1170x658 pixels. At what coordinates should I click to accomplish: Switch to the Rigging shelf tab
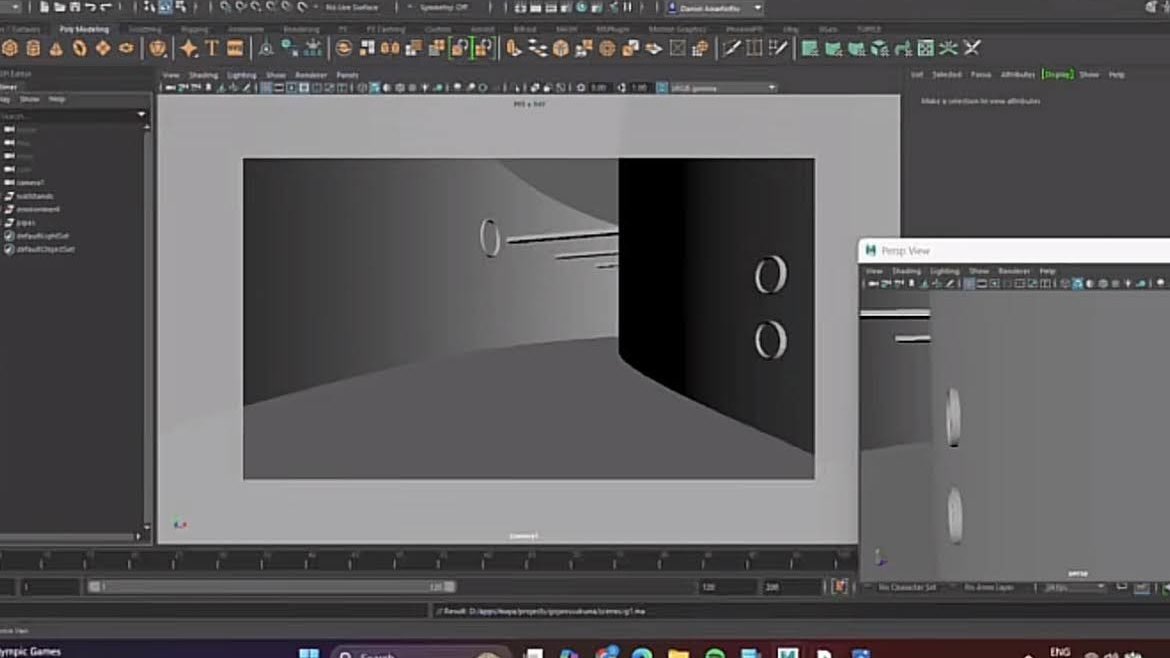195,29
